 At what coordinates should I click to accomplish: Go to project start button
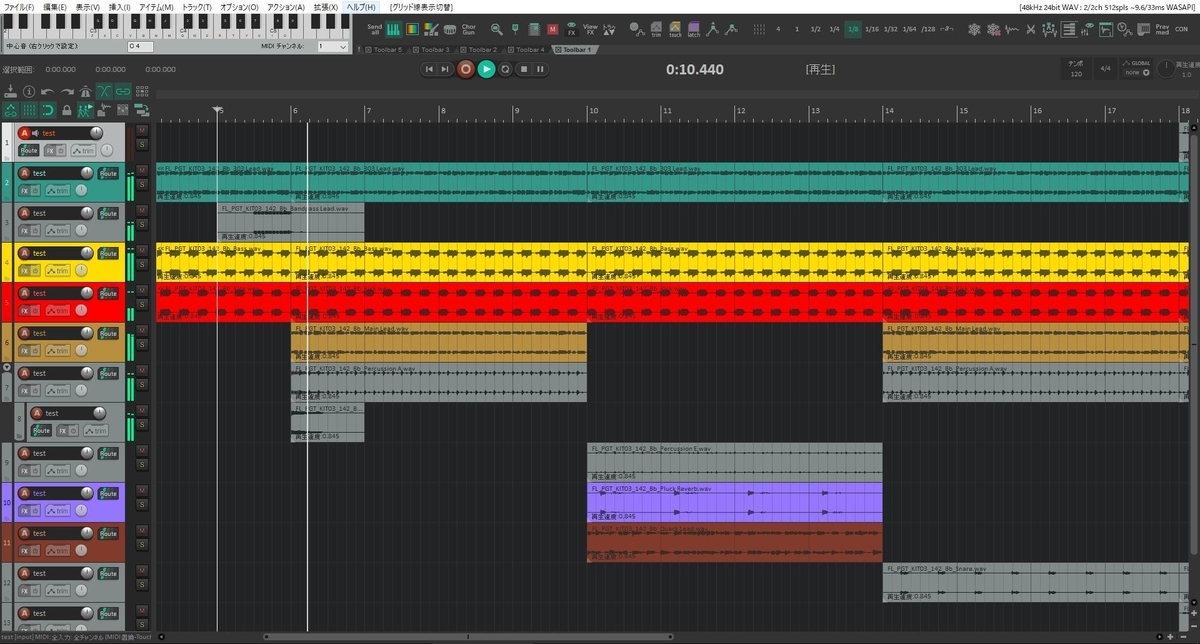tap(429, 69)
